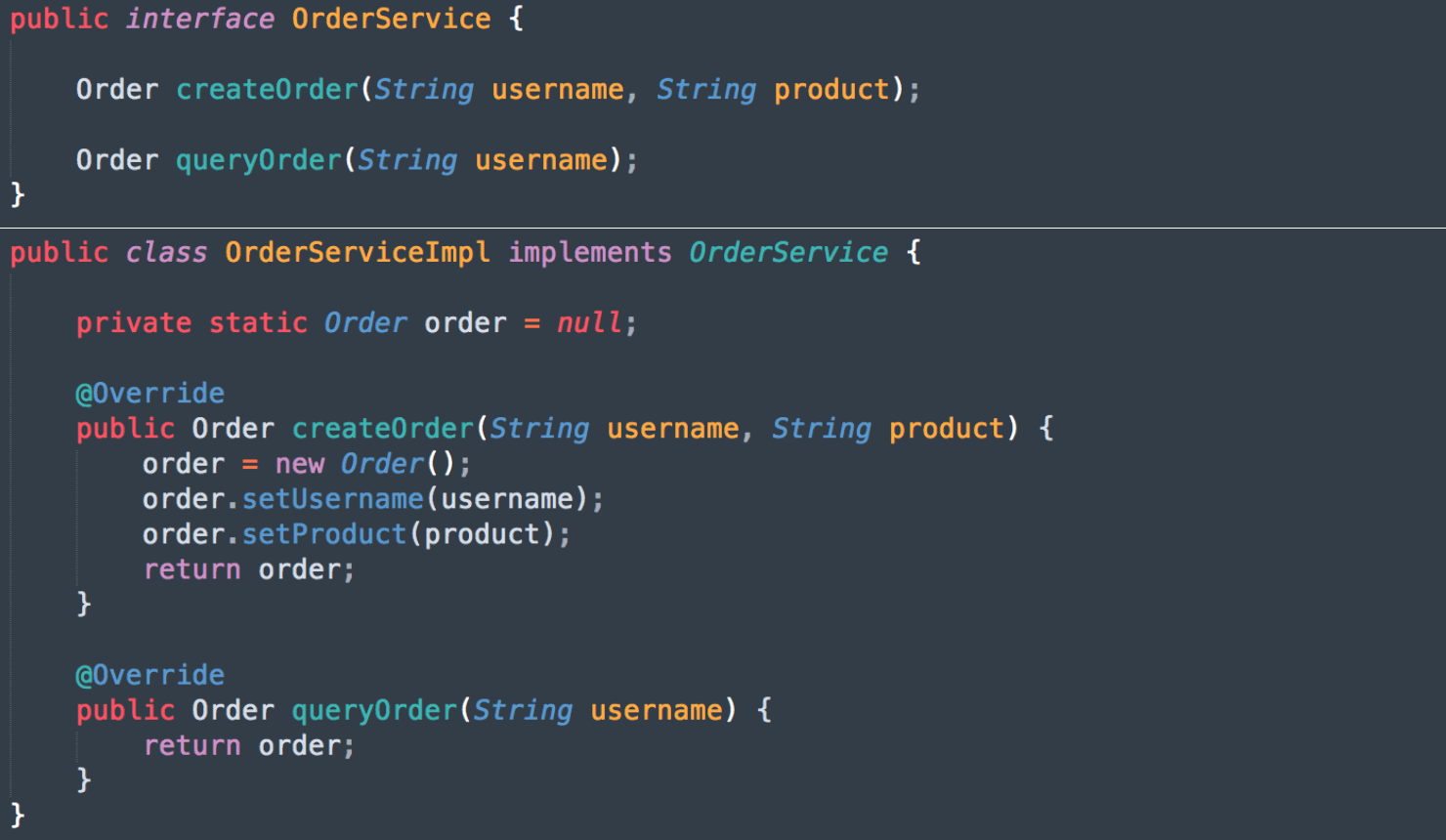Click the setProduct method call
1446x840 pixels.
pyautogui.click(x=323, y=534)
